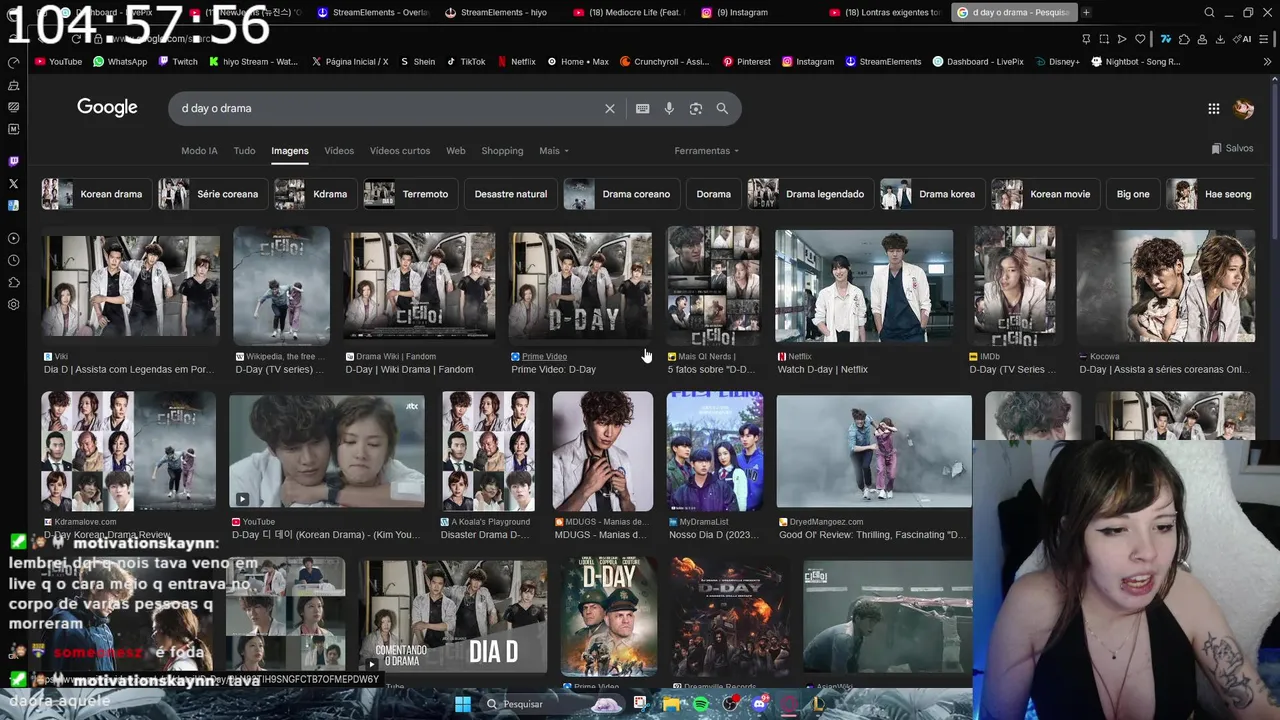This screenshot has height=720, width=1280.
Task: Open the sidebar player icon
Action: pyautogui.click(x=13, y=238)
